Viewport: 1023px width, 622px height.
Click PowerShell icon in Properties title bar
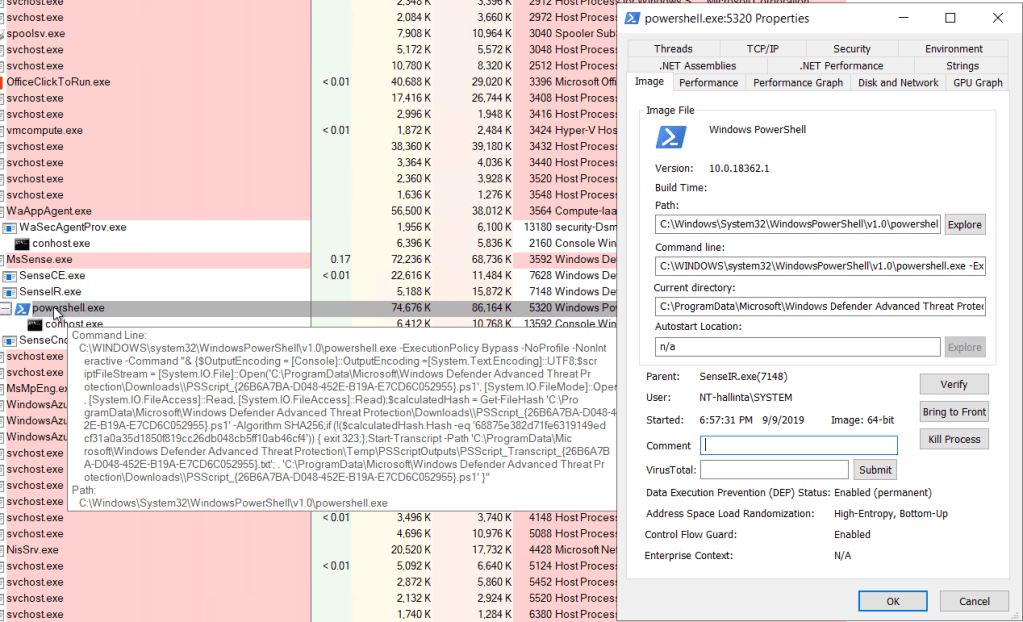pos(632,18)
